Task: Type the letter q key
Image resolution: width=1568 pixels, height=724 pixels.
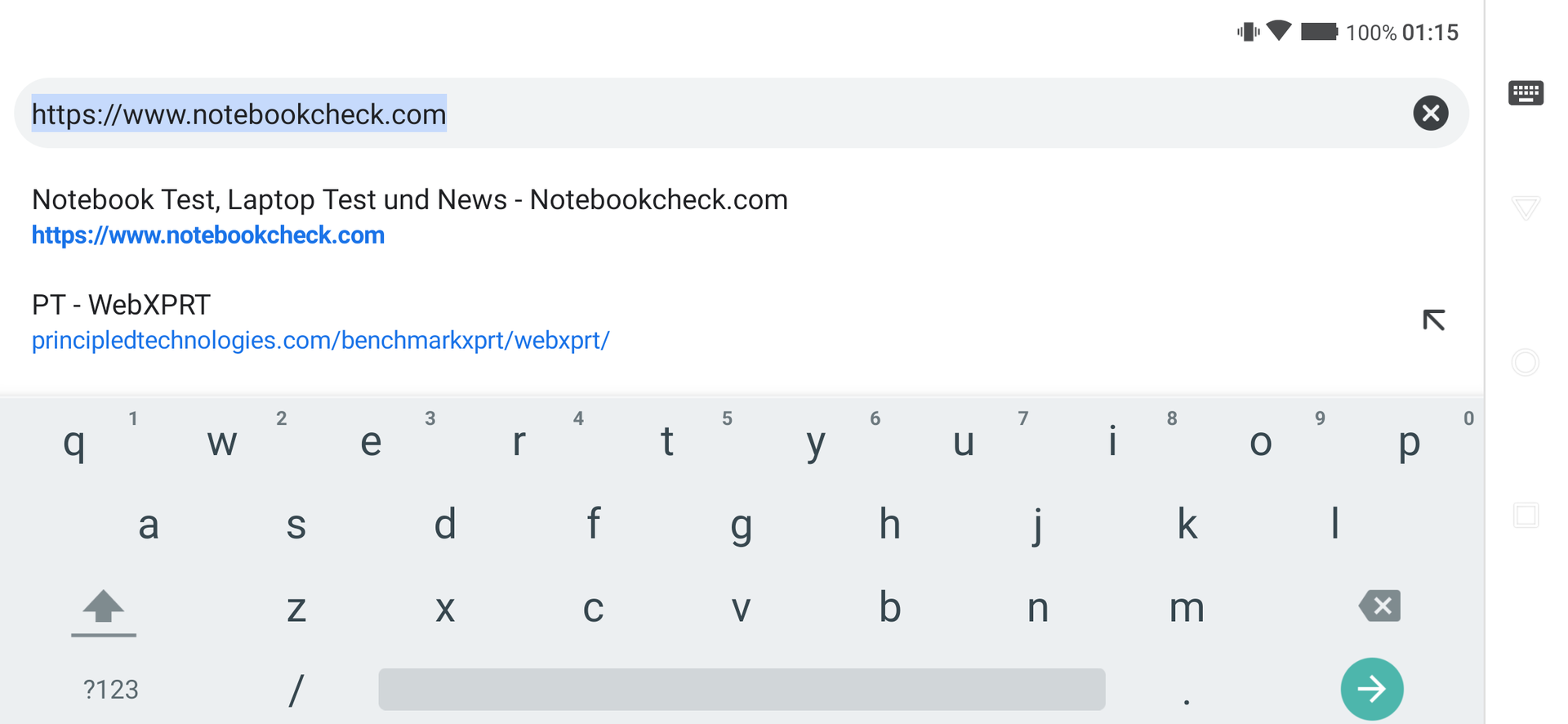Action: [74, 443]
